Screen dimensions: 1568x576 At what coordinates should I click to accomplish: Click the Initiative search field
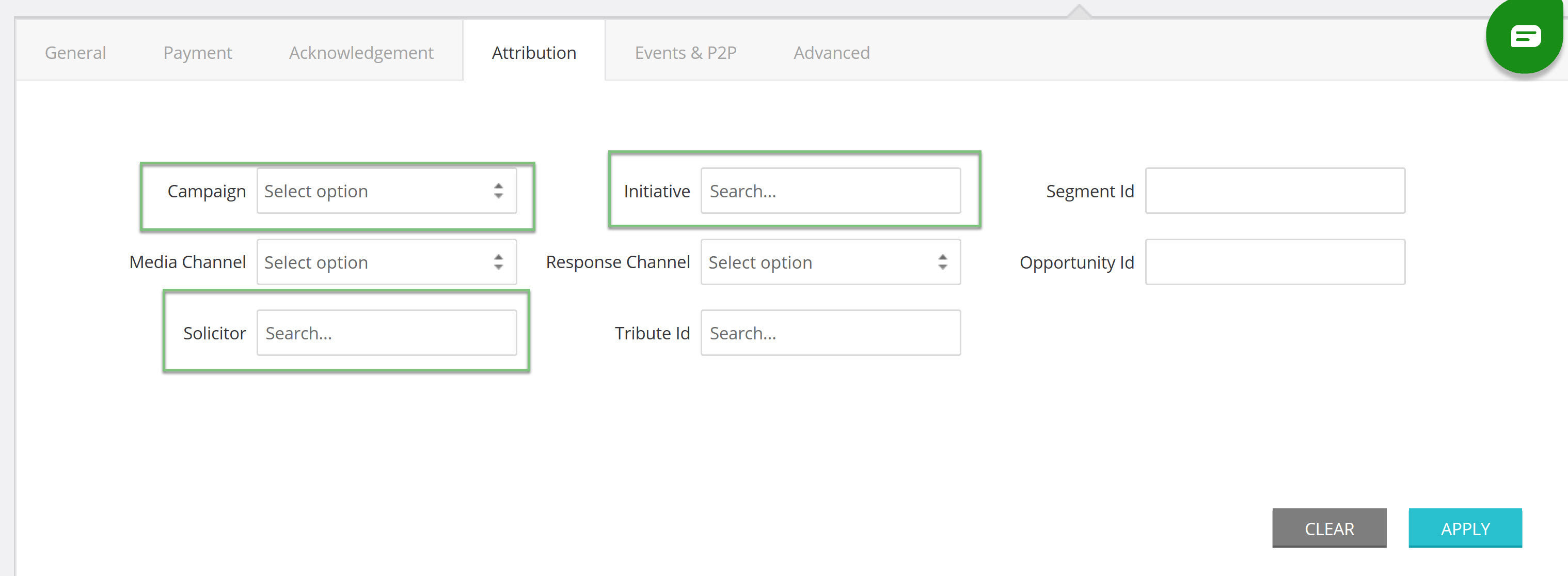click(831, 191)
